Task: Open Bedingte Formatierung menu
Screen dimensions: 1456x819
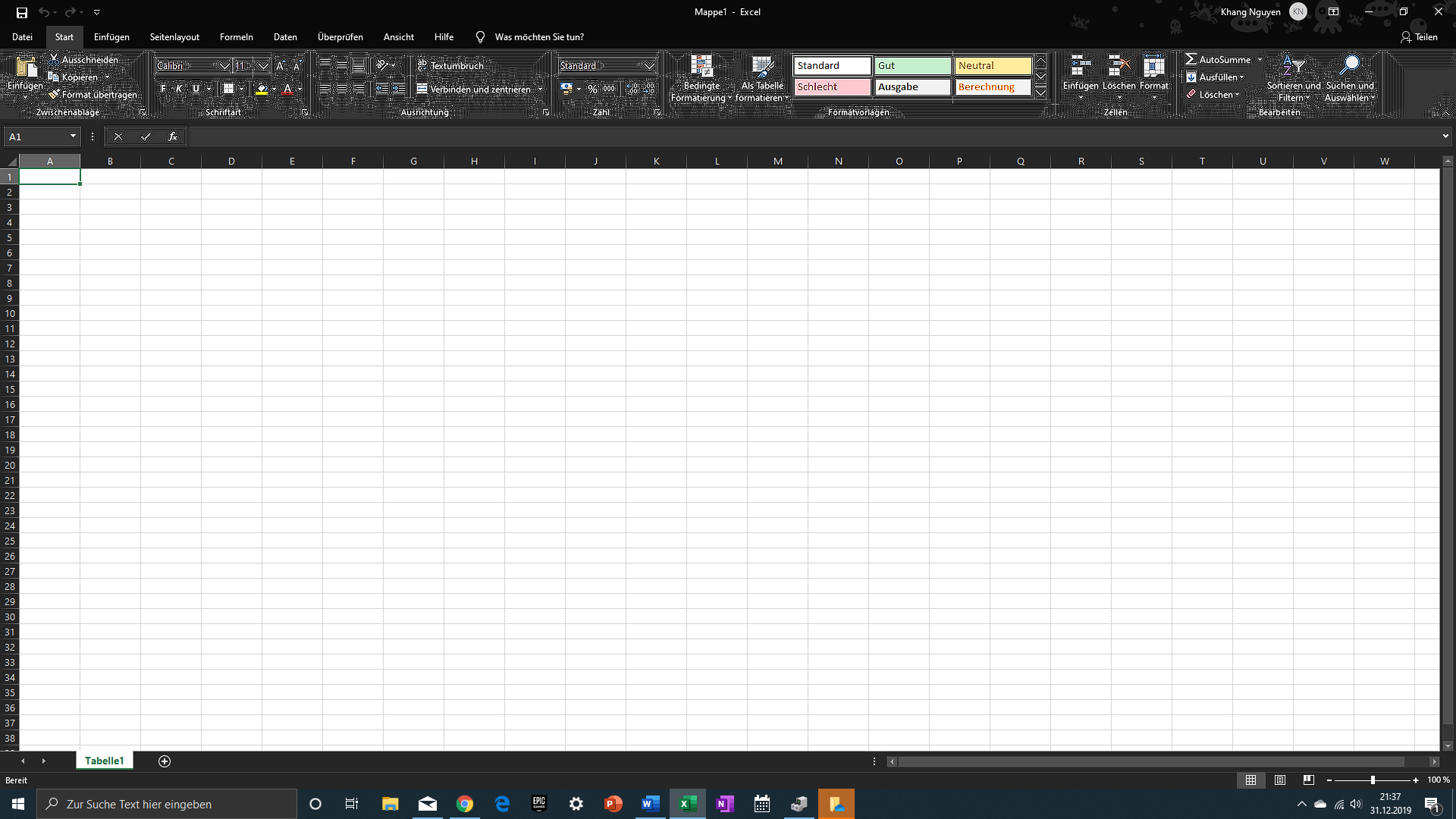Action: (x=701, y=78)
